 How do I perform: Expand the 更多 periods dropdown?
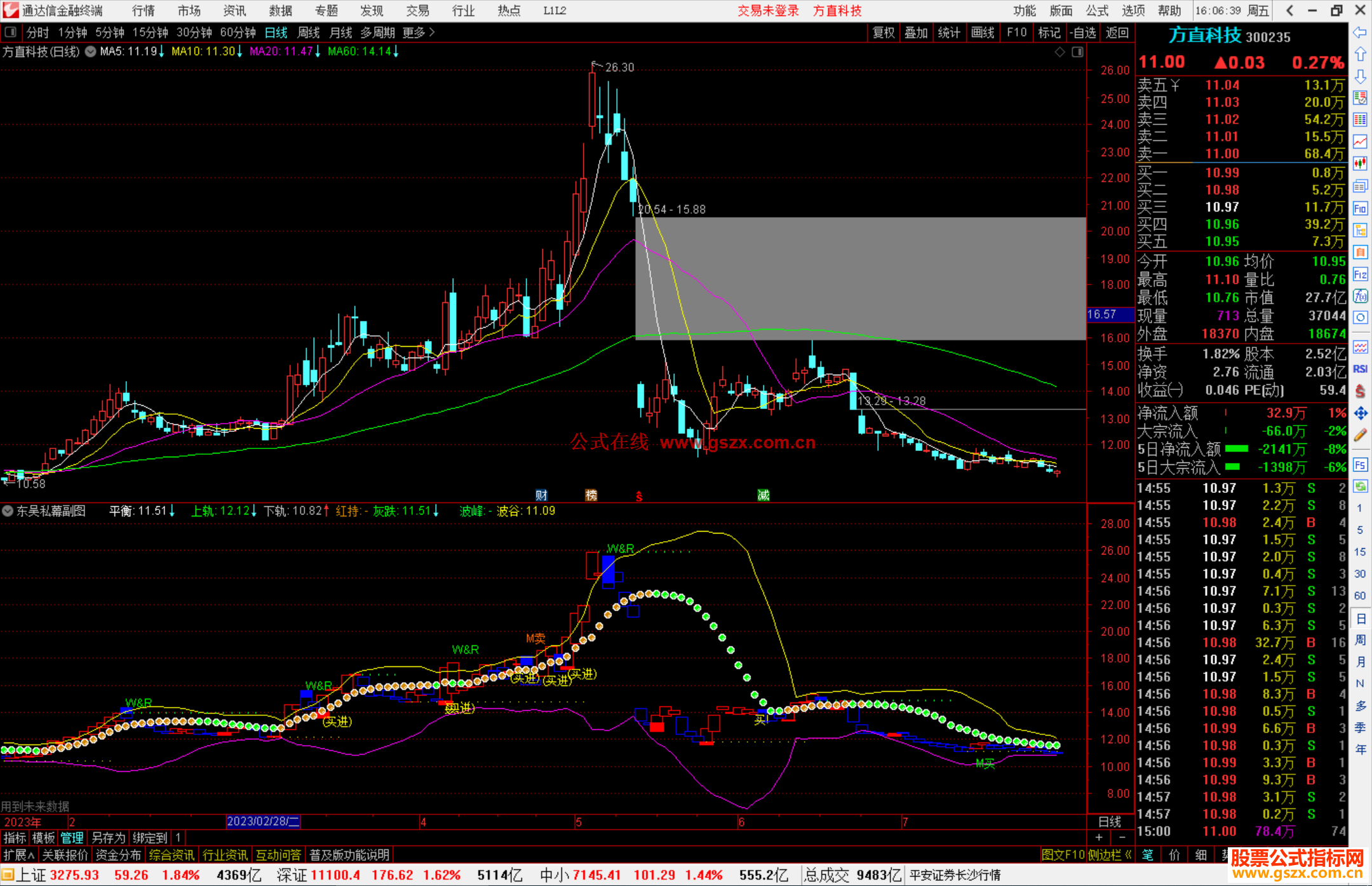(419, 32)
